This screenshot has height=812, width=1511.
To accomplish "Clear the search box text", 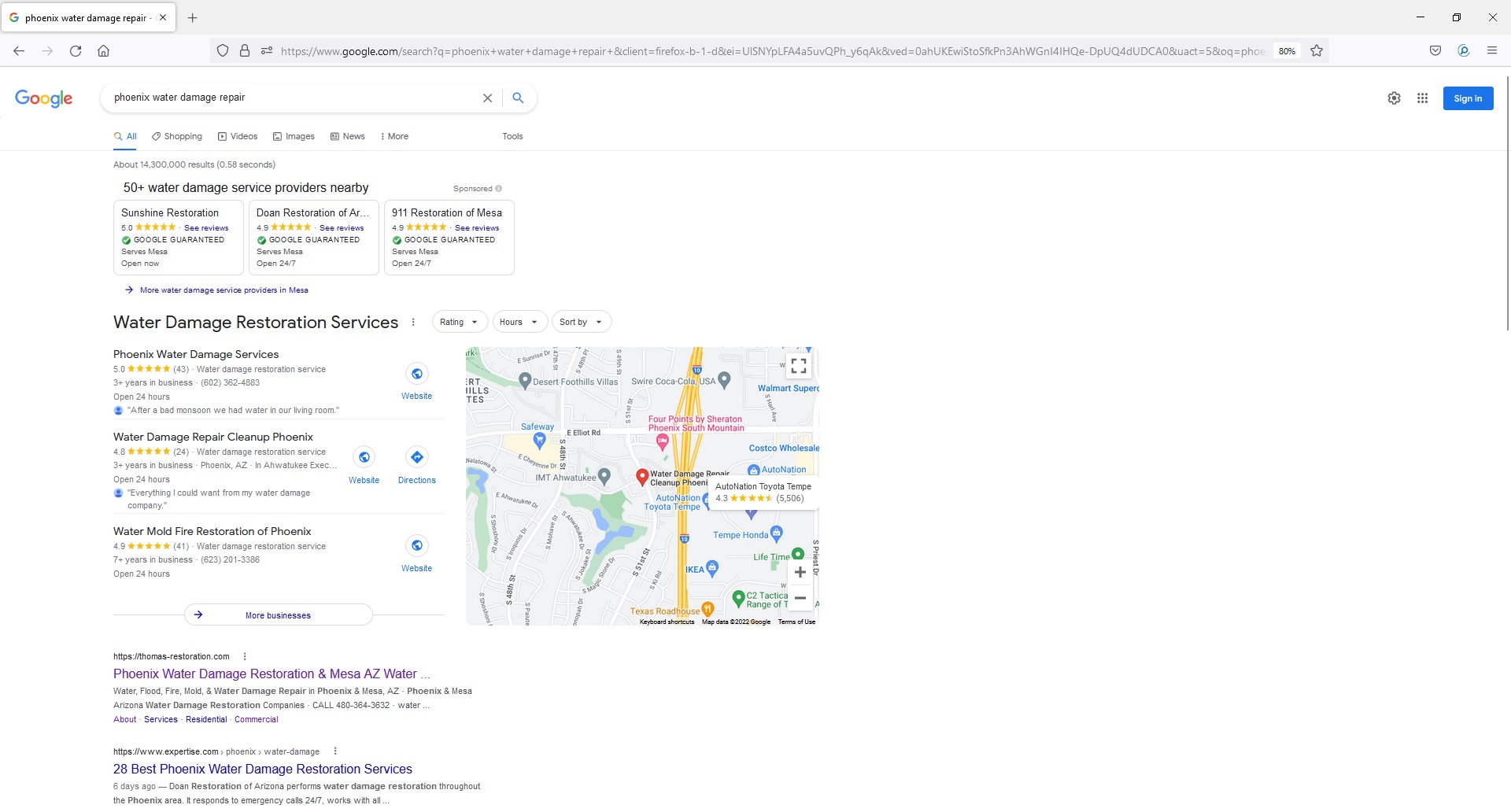I will pyautogui.click(x=487, y=98).
